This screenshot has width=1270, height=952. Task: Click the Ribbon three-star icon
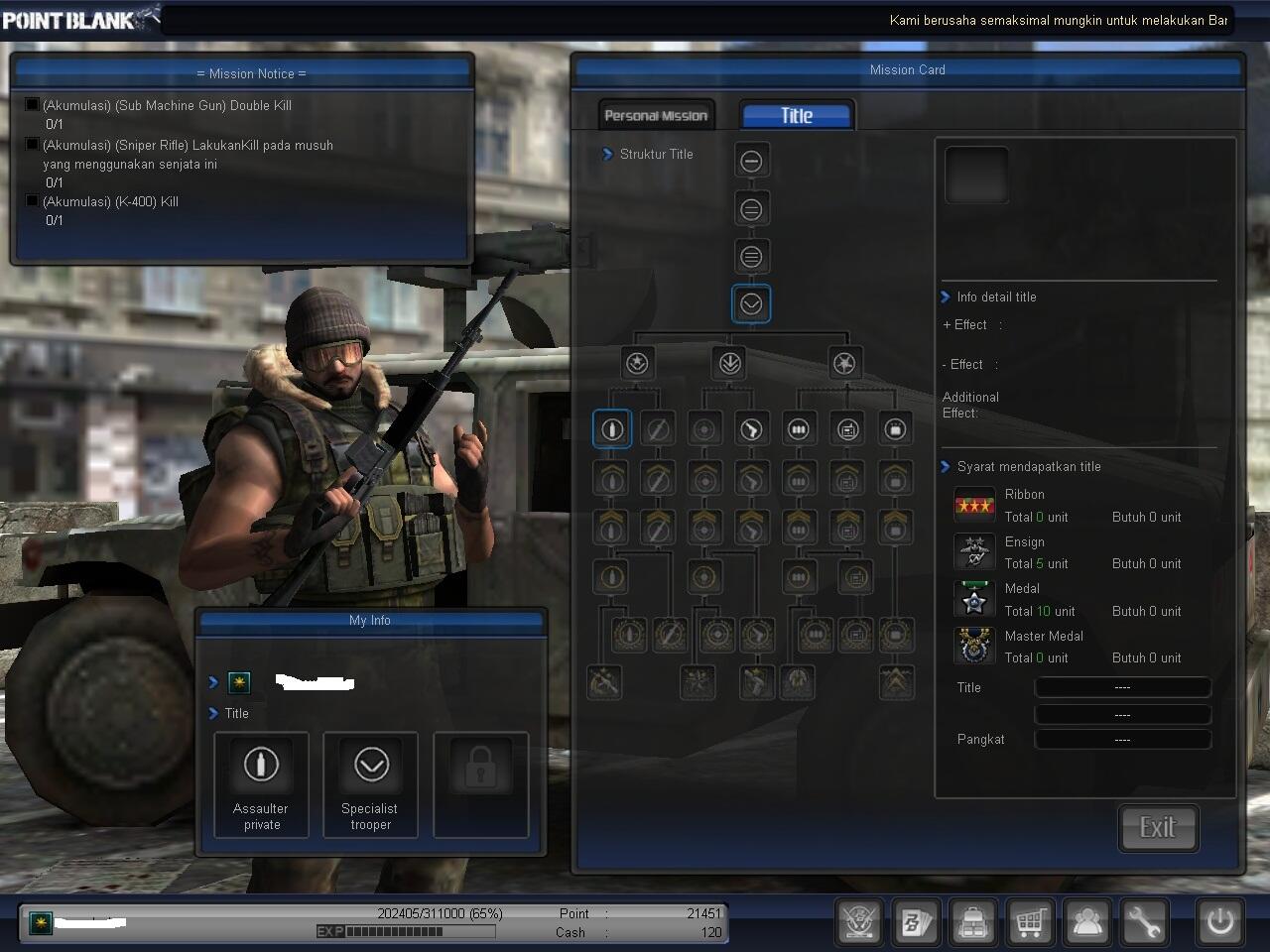[x=974, y=506]
